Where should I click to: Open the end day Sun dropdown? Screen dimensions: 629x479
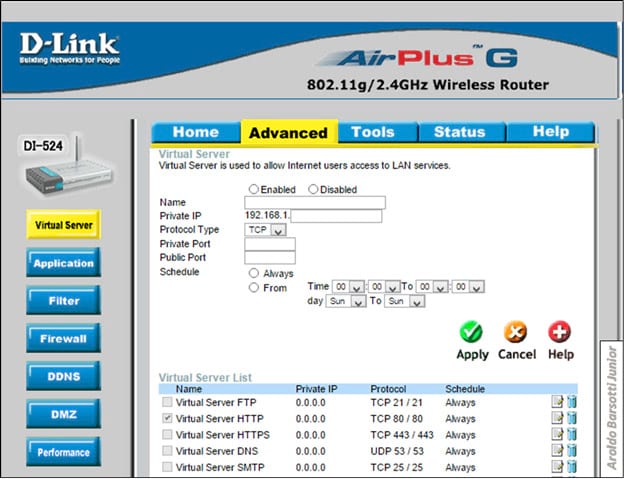click(x=404, y=301)
